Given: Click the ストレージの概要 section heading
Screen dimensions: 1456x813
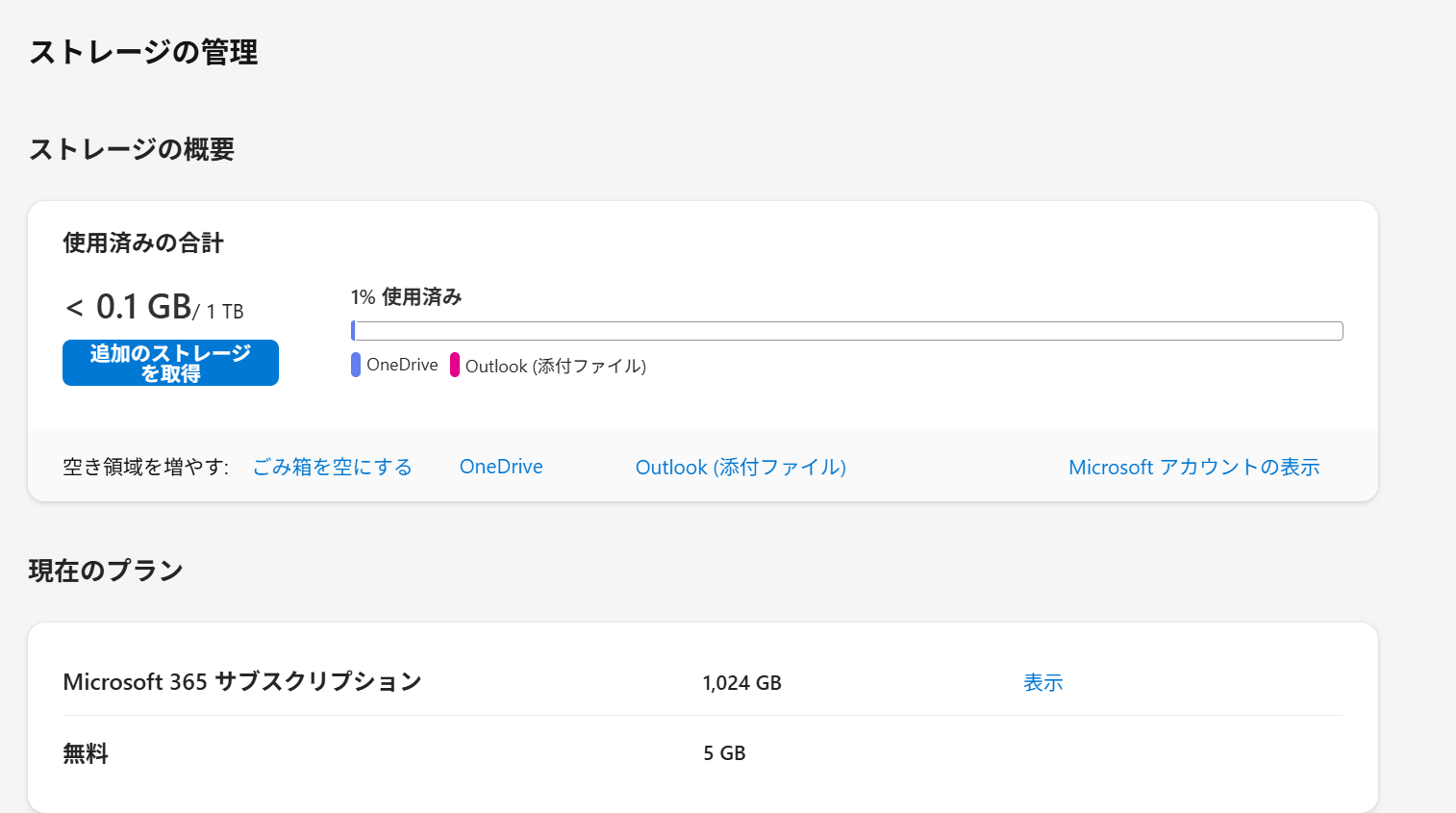Looking at the screenshot, I should pyautogui.click(x=132, y=149).
